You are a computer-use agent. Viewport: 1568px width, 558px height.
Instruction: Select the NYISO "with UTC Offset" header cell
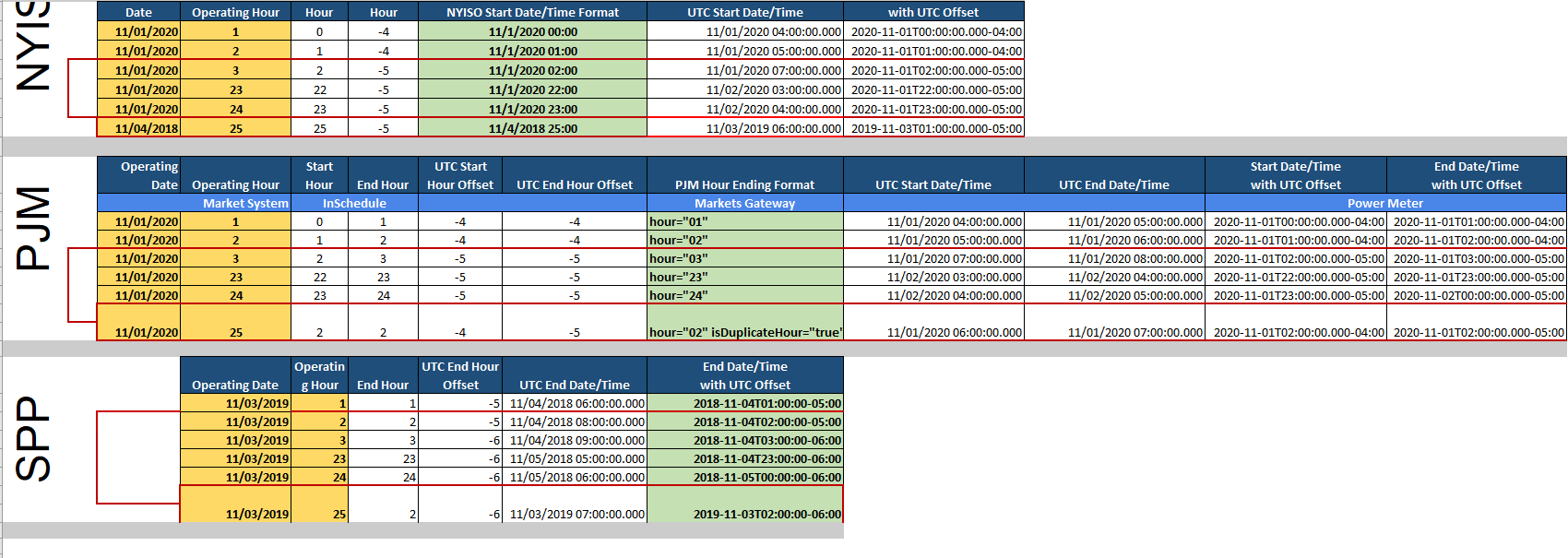[x=933, y=12]
